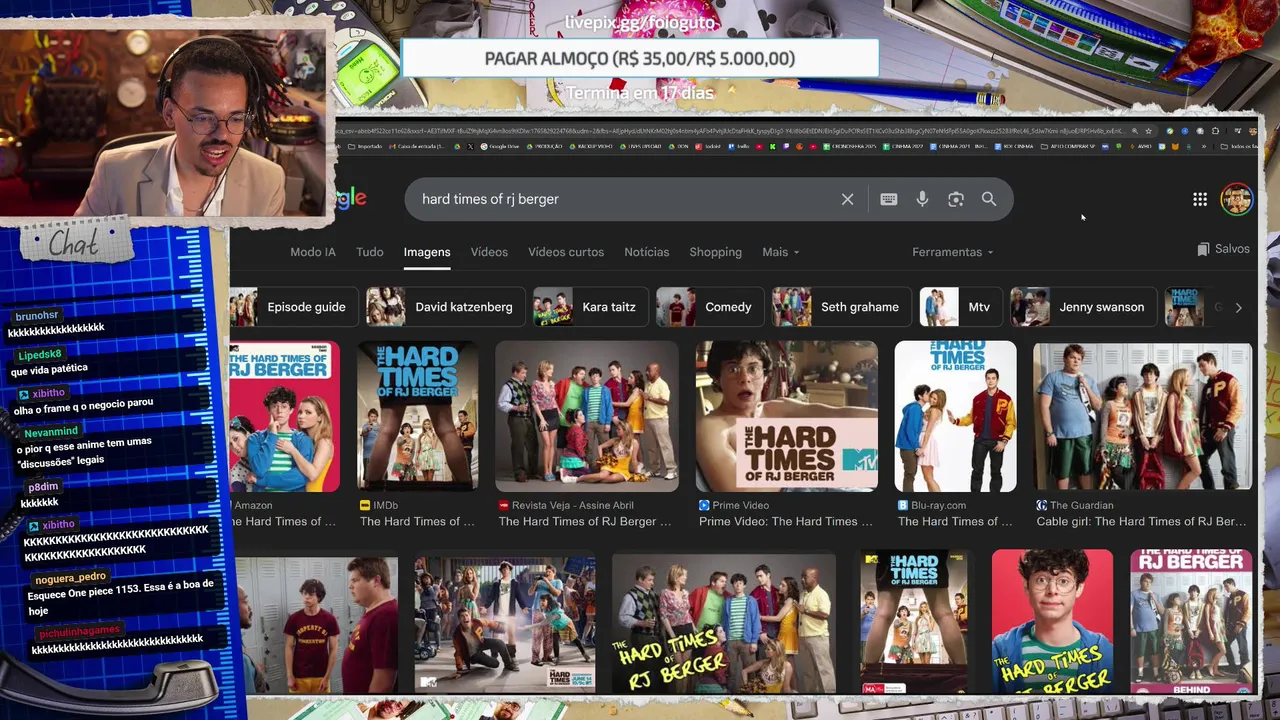
Task: Switch to the Notícias tab
Action: (647, 252)
